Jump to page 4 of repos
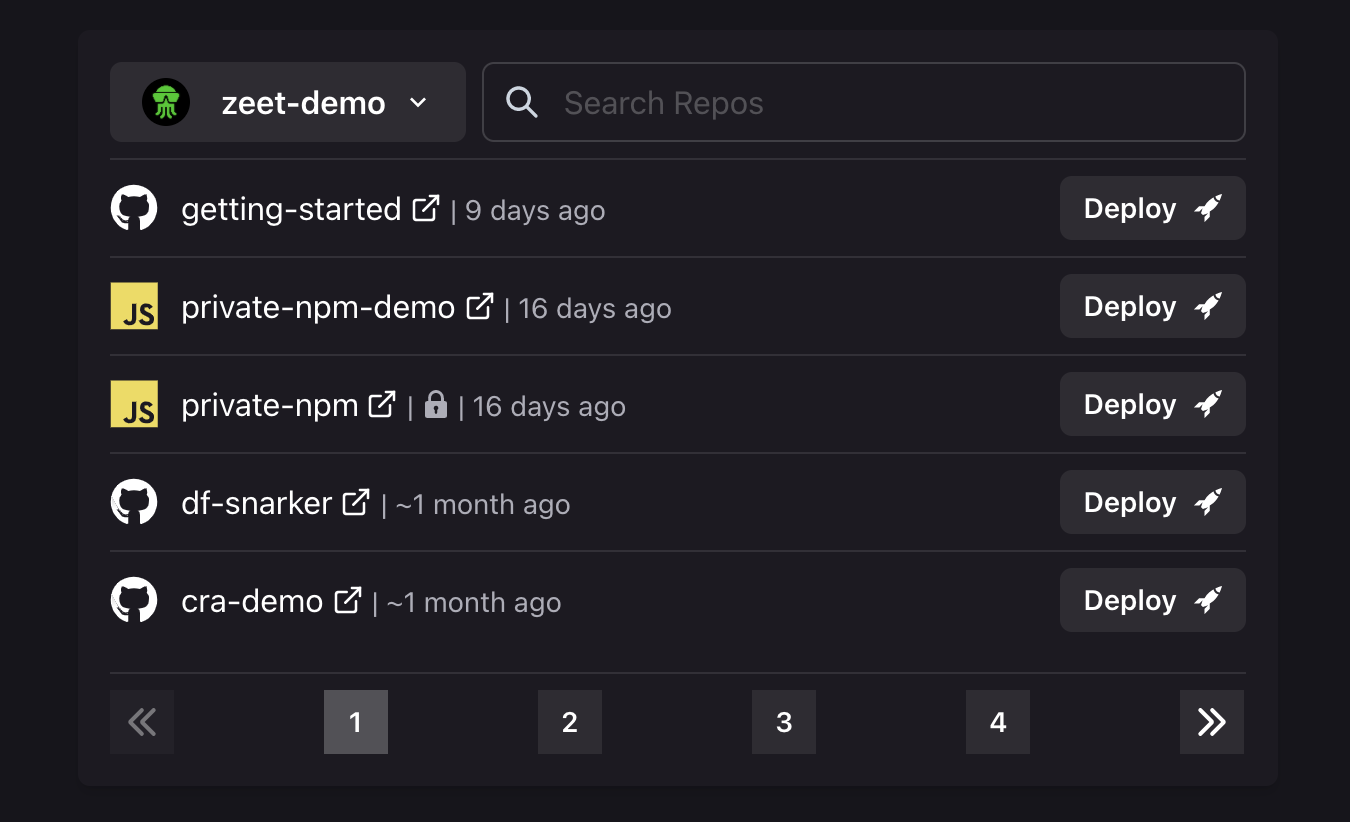 pyautogui.click(x=998, y=722)
